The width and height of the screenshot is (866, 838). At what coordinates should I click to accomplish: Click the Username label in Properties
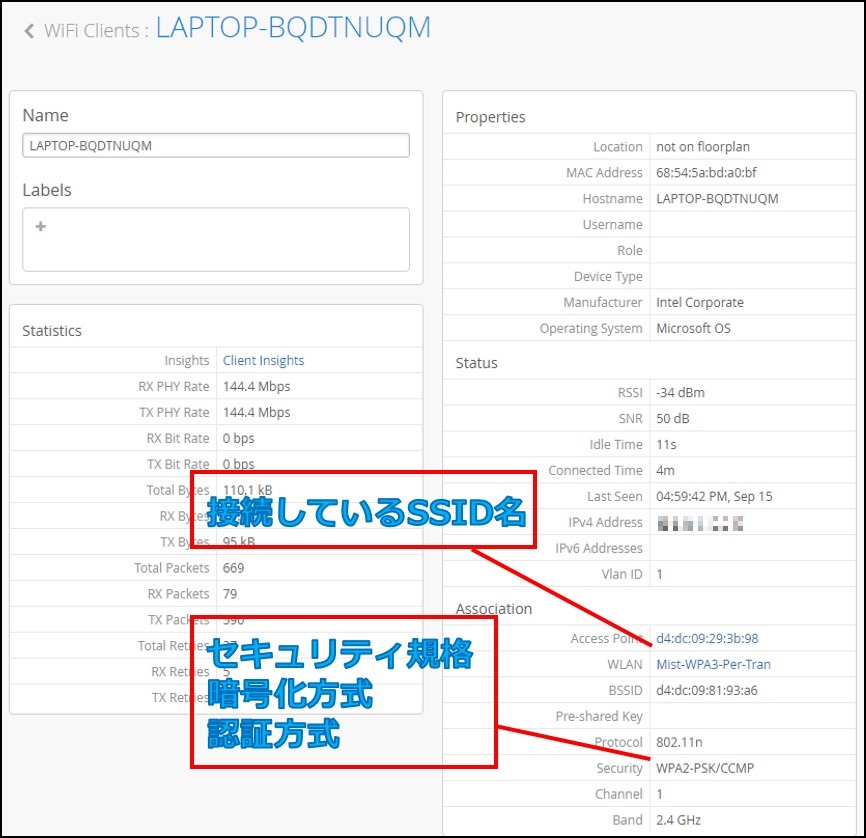click(612, 225)
